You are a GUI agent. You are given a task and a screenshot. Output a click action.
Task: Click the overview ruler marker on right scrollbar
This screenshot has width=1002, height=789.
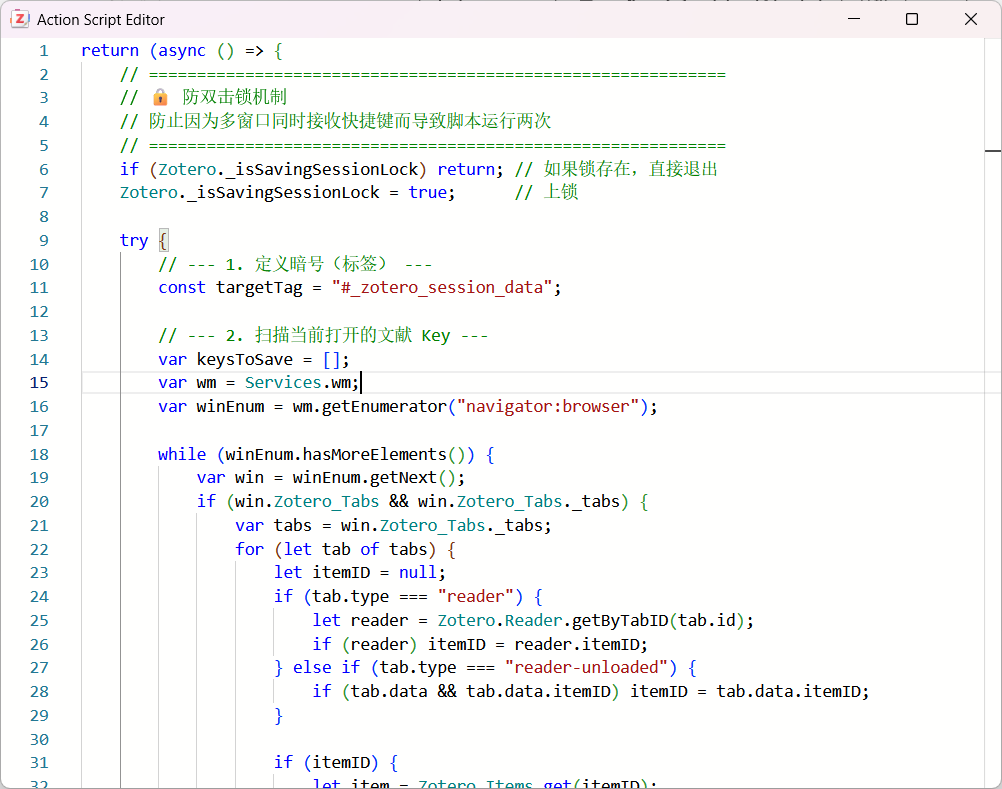(992, 150)
